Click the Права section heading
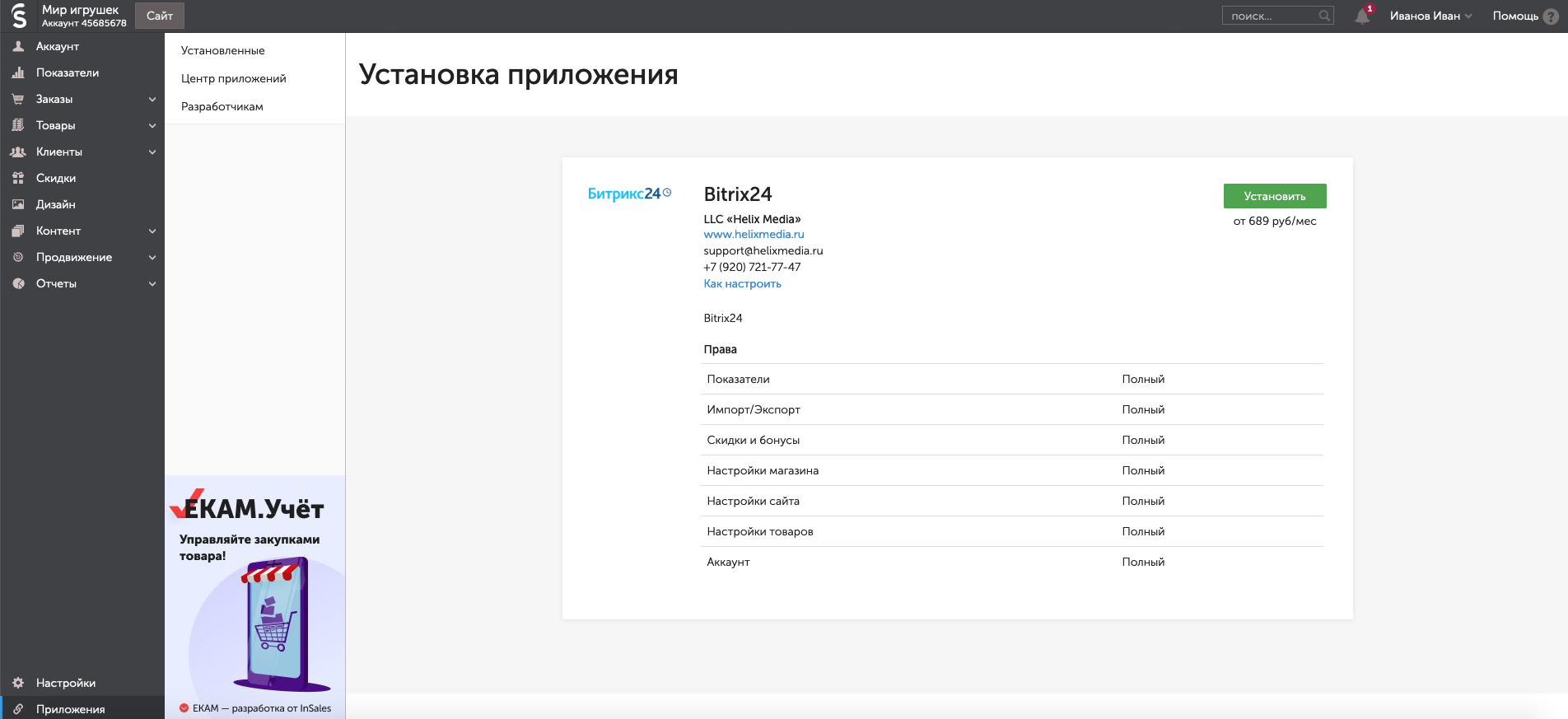Image resolution: width=1568 pixels, height=719 pixels. tap(720, 349)
